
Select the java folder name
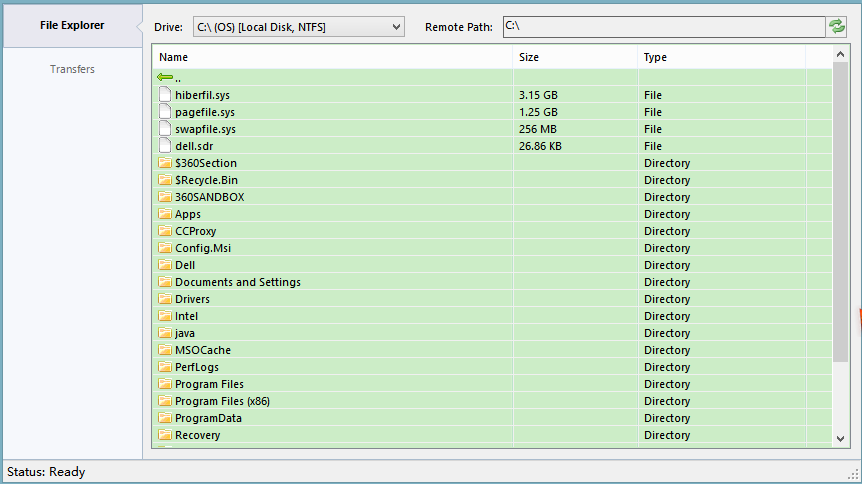(185, 333)
